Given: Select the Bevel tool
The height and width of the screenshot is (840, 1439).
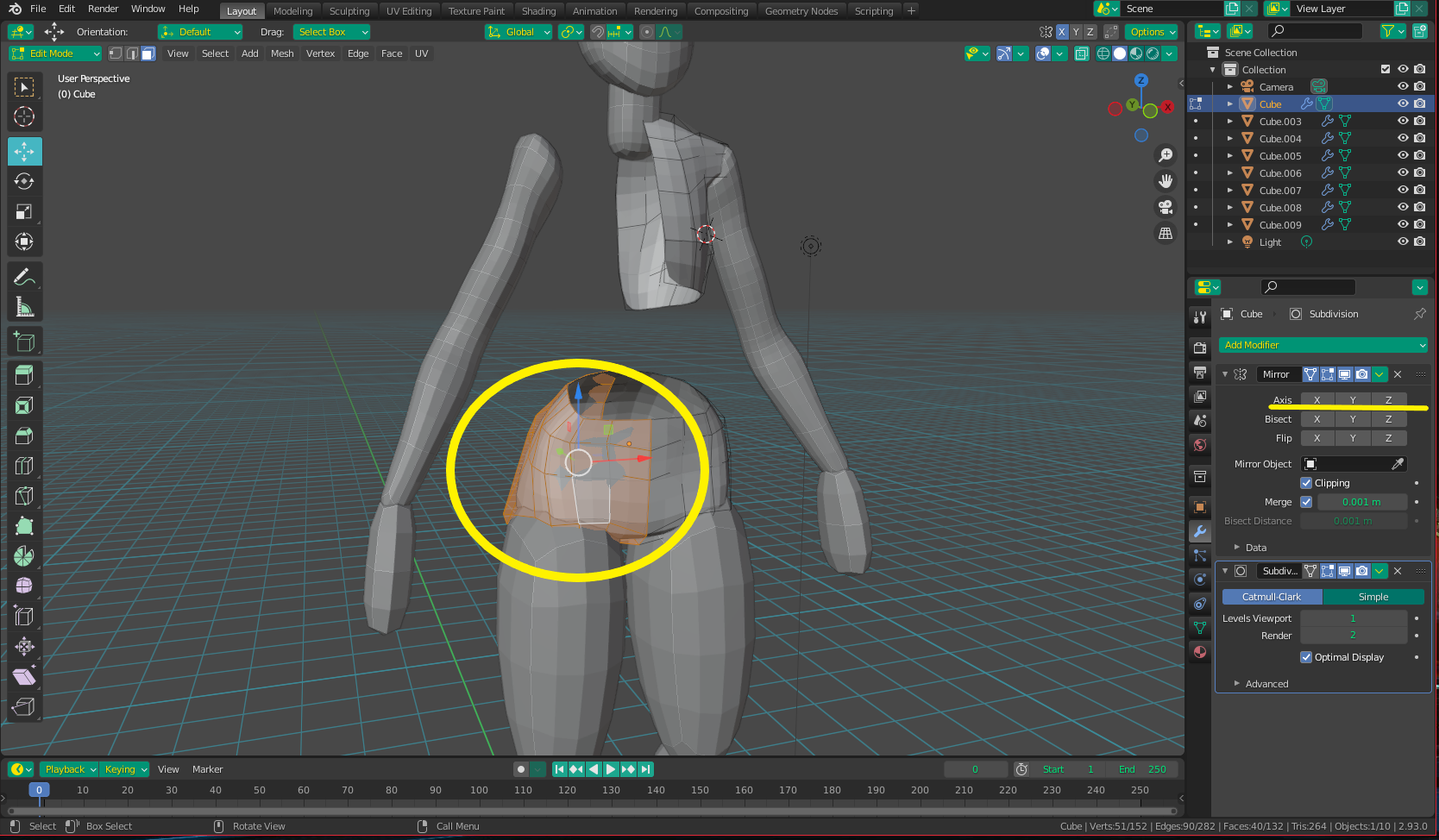Looking at the screenshot, I should coord(24,436).
